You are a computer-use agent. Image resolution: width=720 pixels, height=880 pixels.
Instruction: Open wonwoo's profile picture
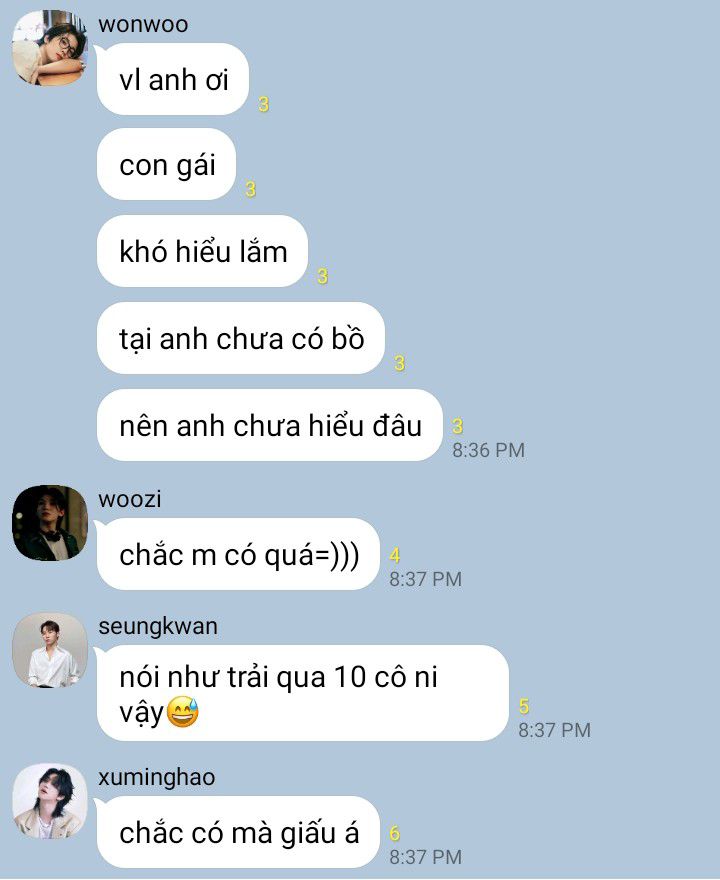(50, 48)
